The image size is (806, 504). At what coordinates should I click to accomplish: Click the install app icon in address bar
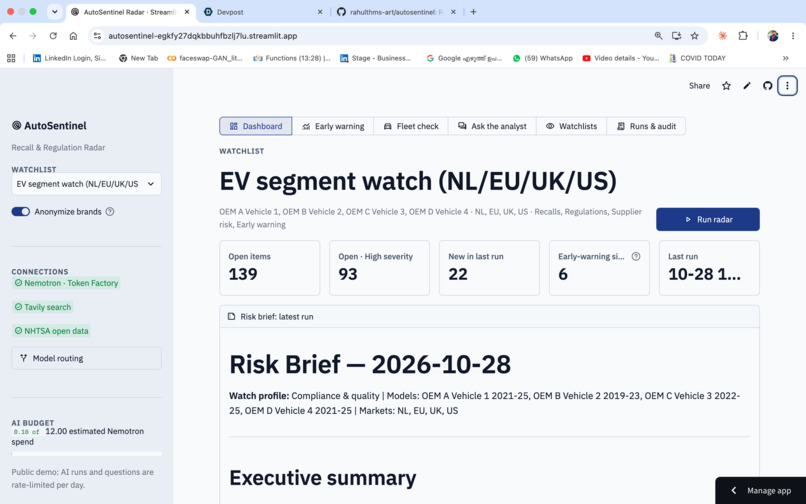click(x=676, y=35)
